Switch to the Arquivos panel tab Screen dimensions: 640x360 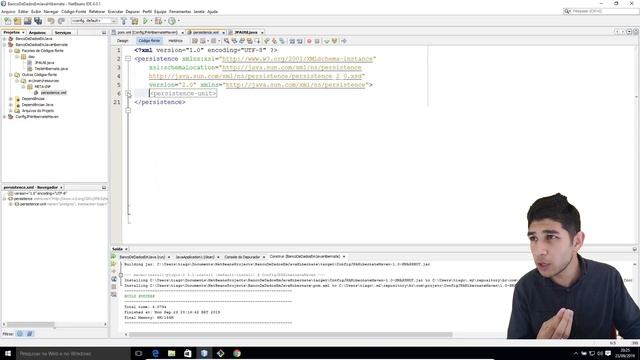[x=37, y=32]
